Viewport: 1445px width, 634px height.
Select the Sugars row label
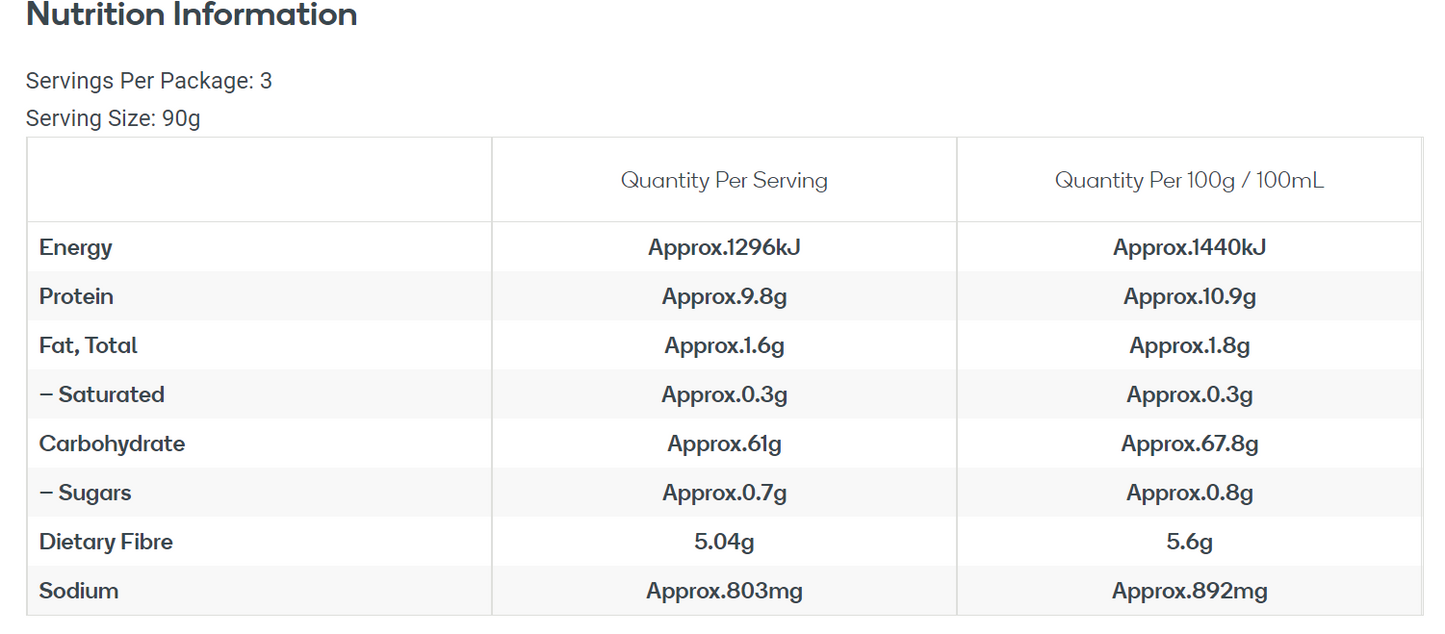(x=85, y=492)
